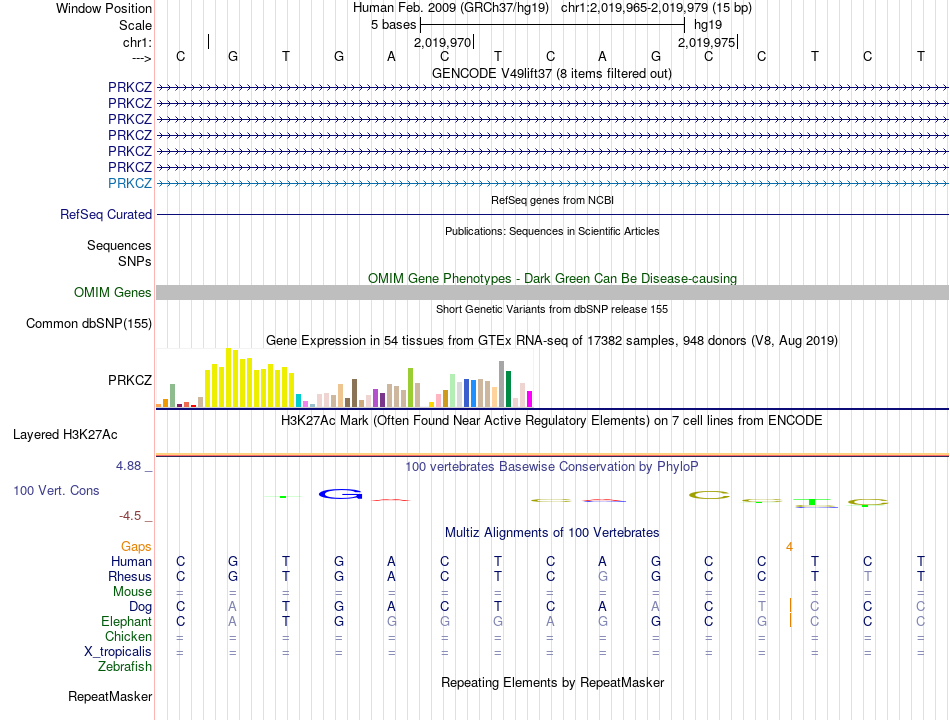This screenshot has width=950, height=720.
Task: Select the Human alignment row label
Action: click(131, 562)
